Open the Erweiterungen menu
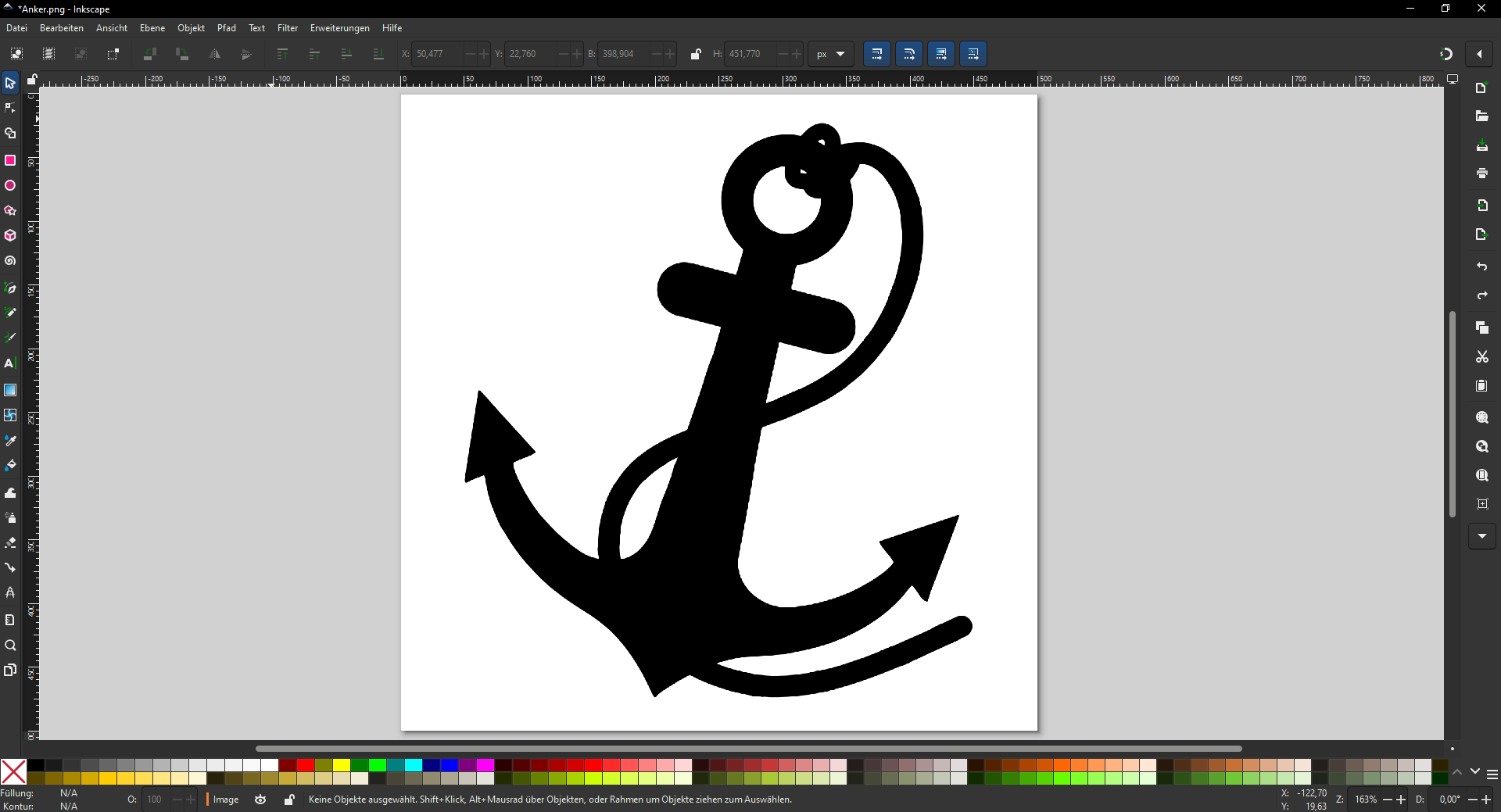Viewport: 1501px width, 812px height. pos(340,28)
